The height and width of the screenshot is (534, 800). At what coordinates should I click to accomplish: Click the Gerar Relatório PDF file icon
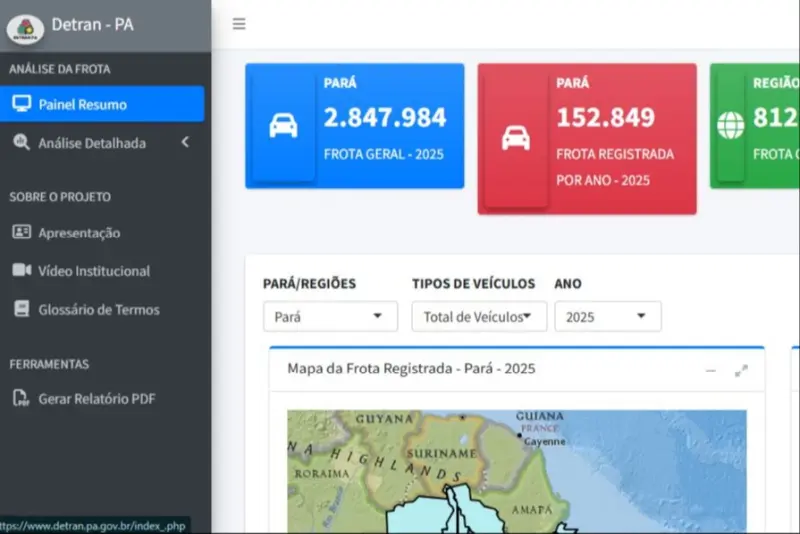(x=21, y=399)
